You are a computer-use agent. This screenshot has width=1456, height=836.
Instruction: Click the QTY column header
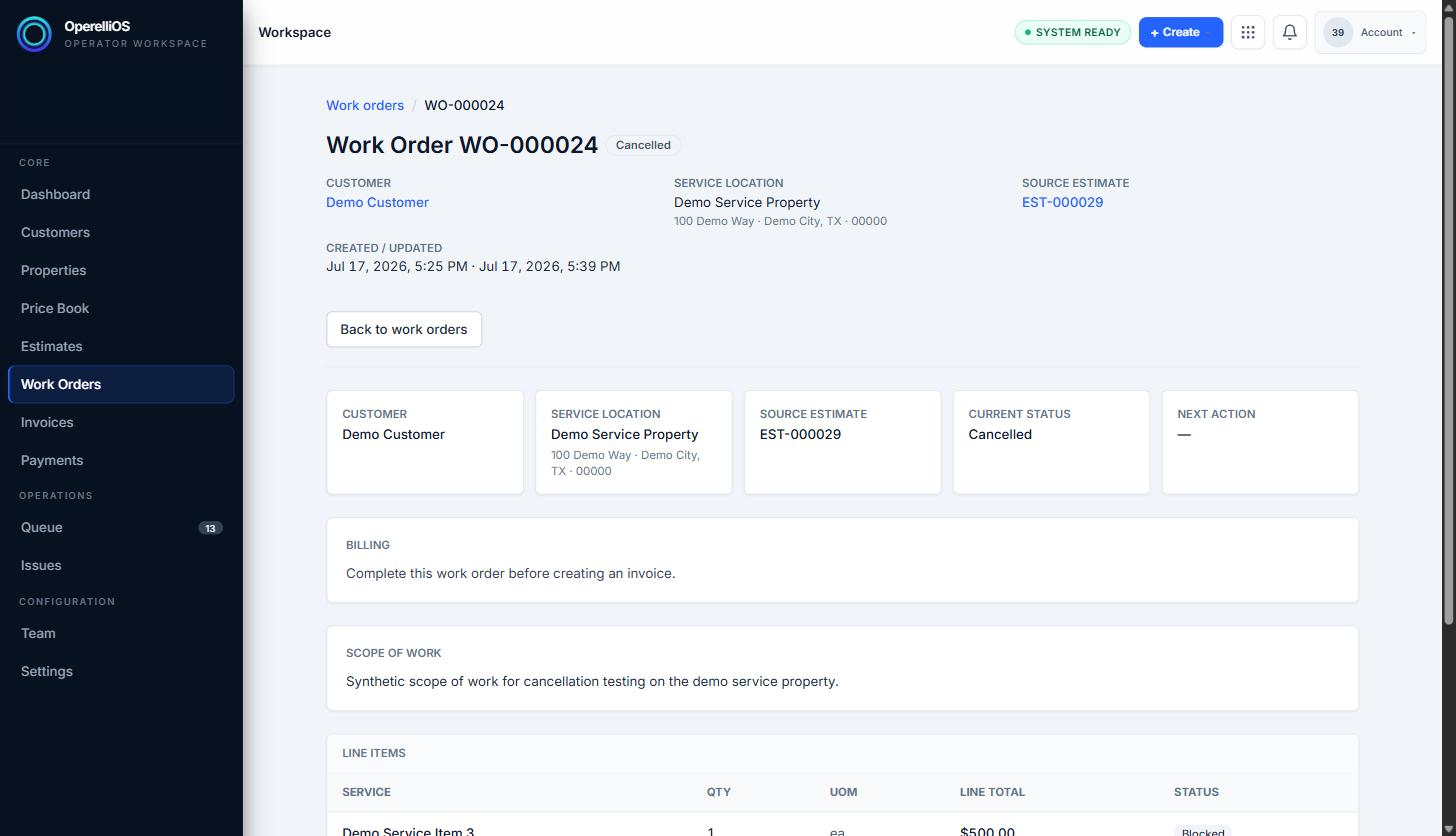tap(719, 792)
